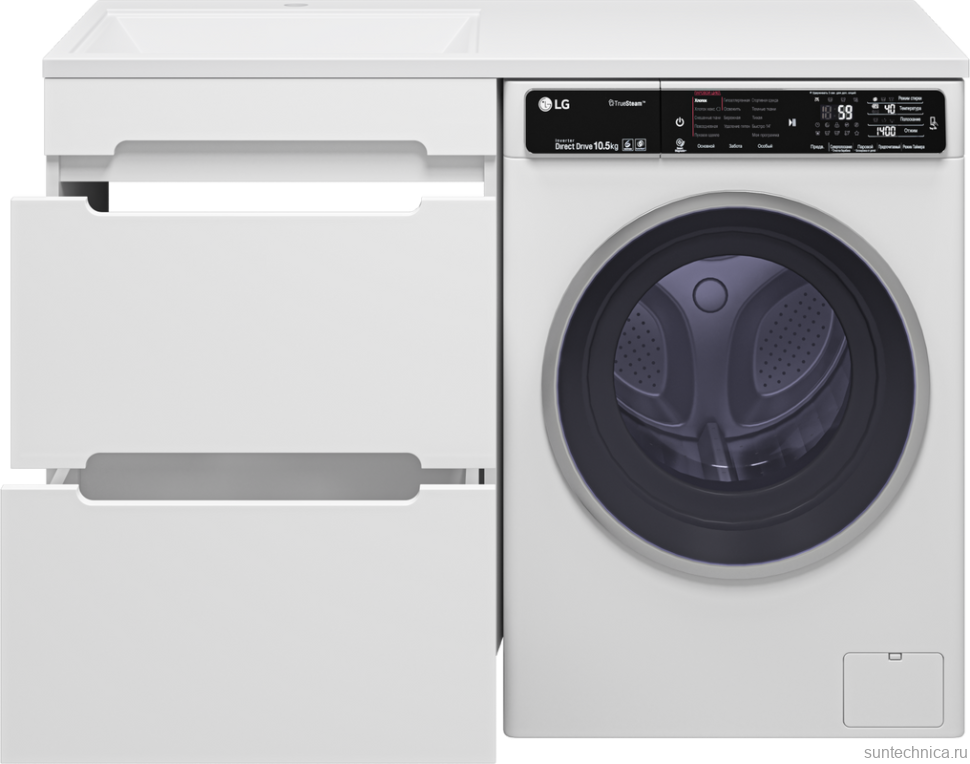Click the LG logo on the panel
The image size is (970, 764).
click(x=553, y=102)
